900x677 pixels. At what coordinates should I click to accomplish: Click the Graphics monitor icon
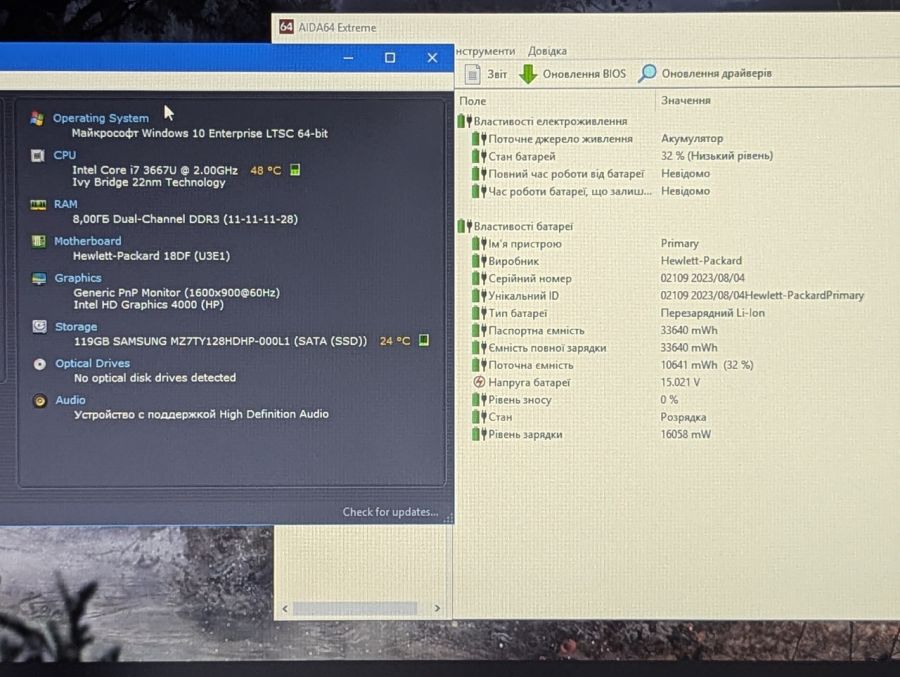[x=39, y=278]
